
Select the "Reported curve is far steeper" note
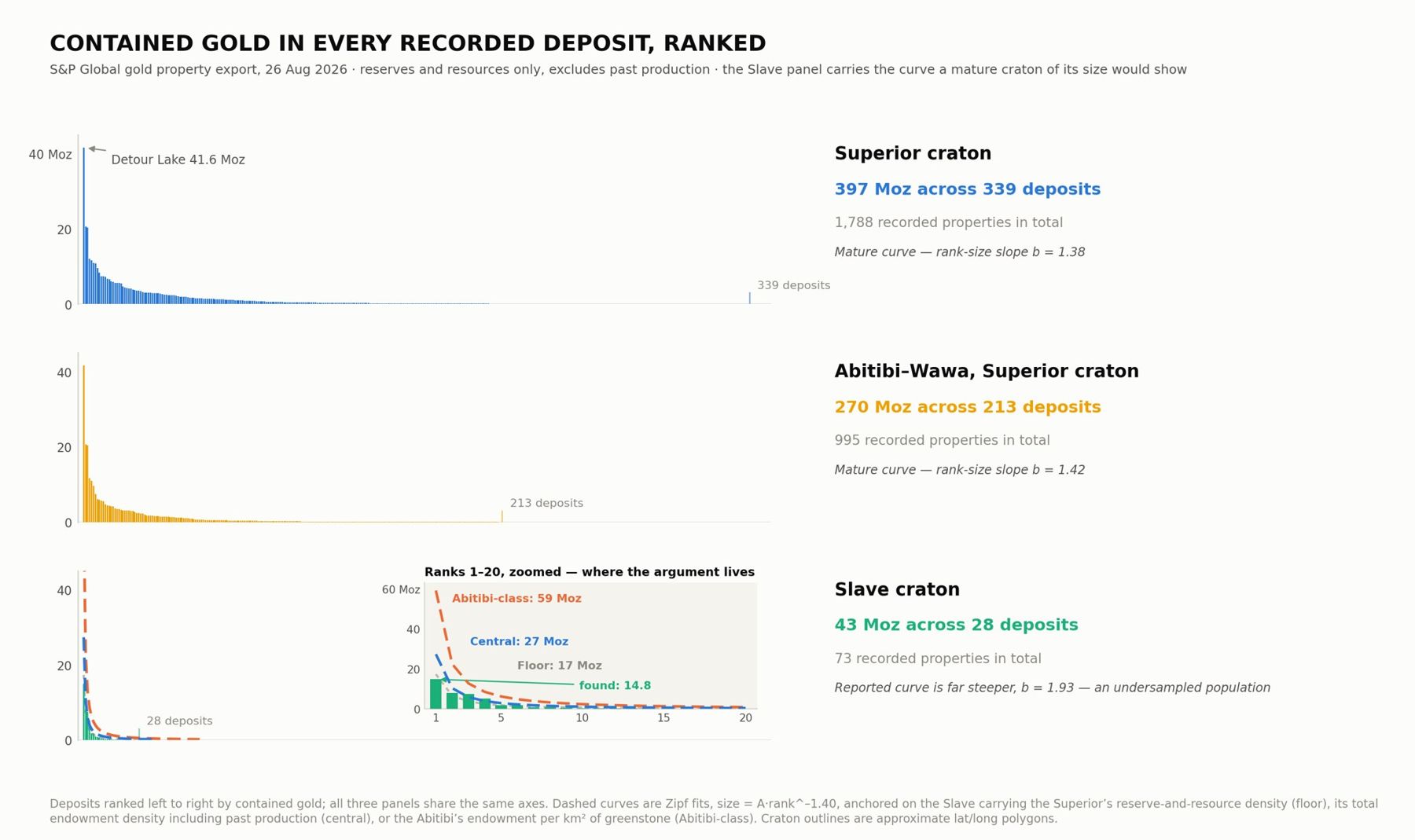pyautogui.click(x=1052, y=688)
